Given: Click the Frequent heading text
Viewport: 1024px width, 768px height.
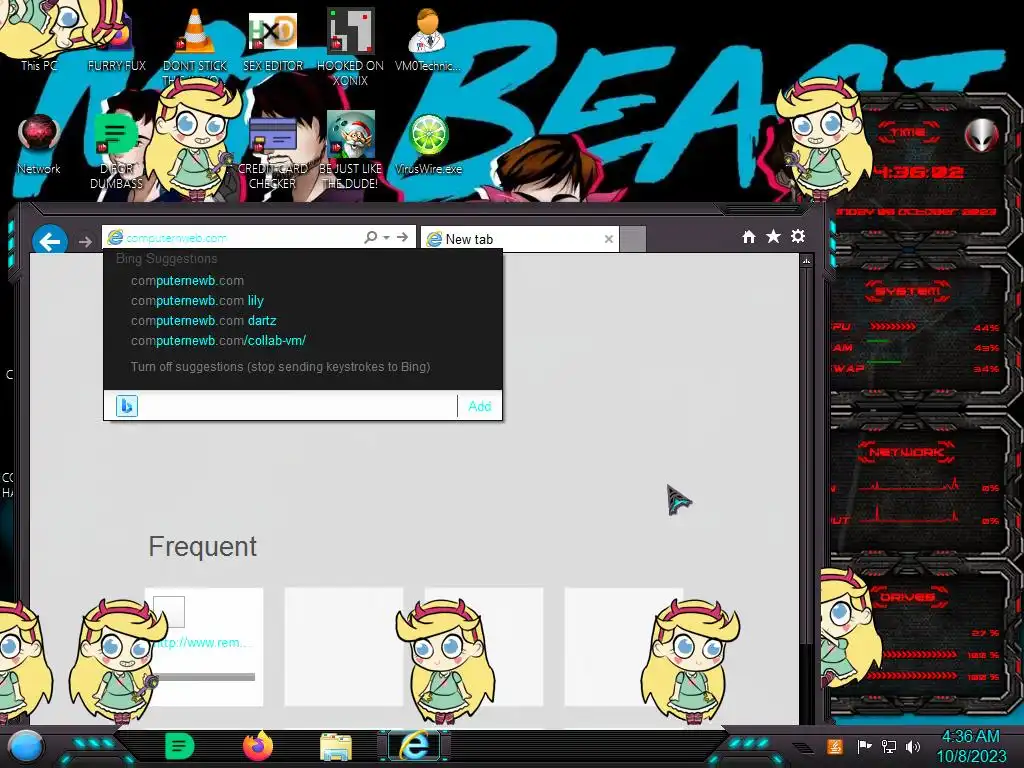Looking at the screenshot, I should 202,547.
